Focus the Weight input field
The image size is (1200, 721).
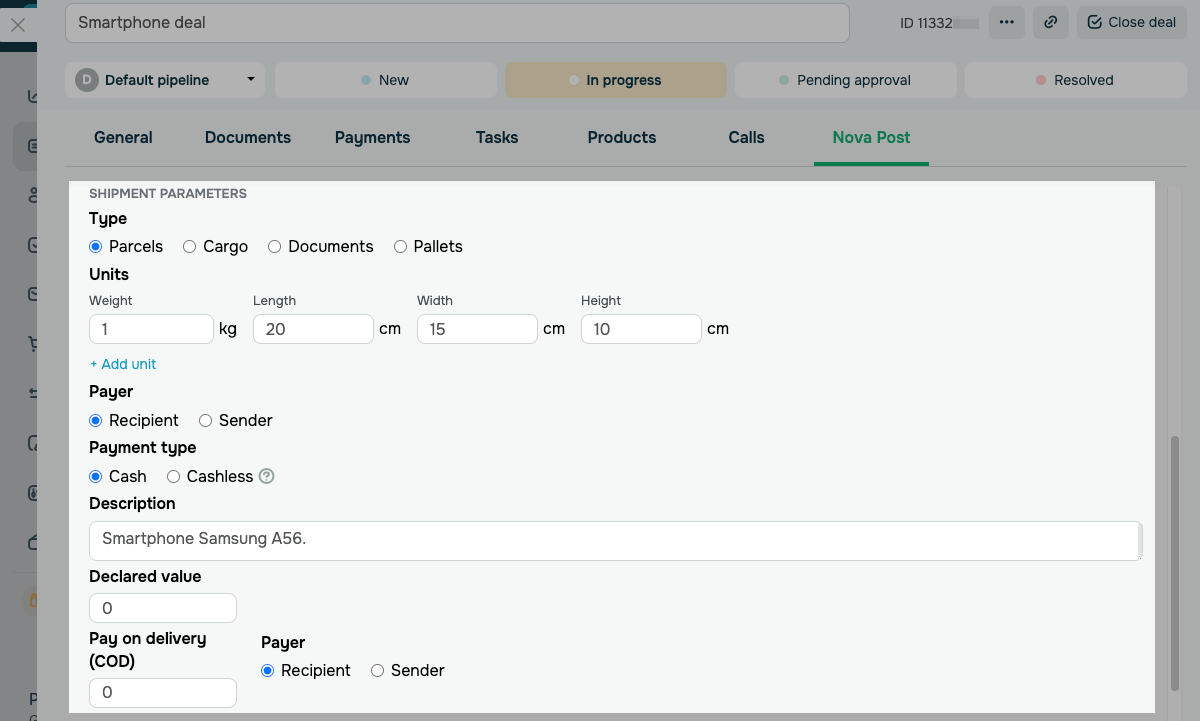coord(151,329)
